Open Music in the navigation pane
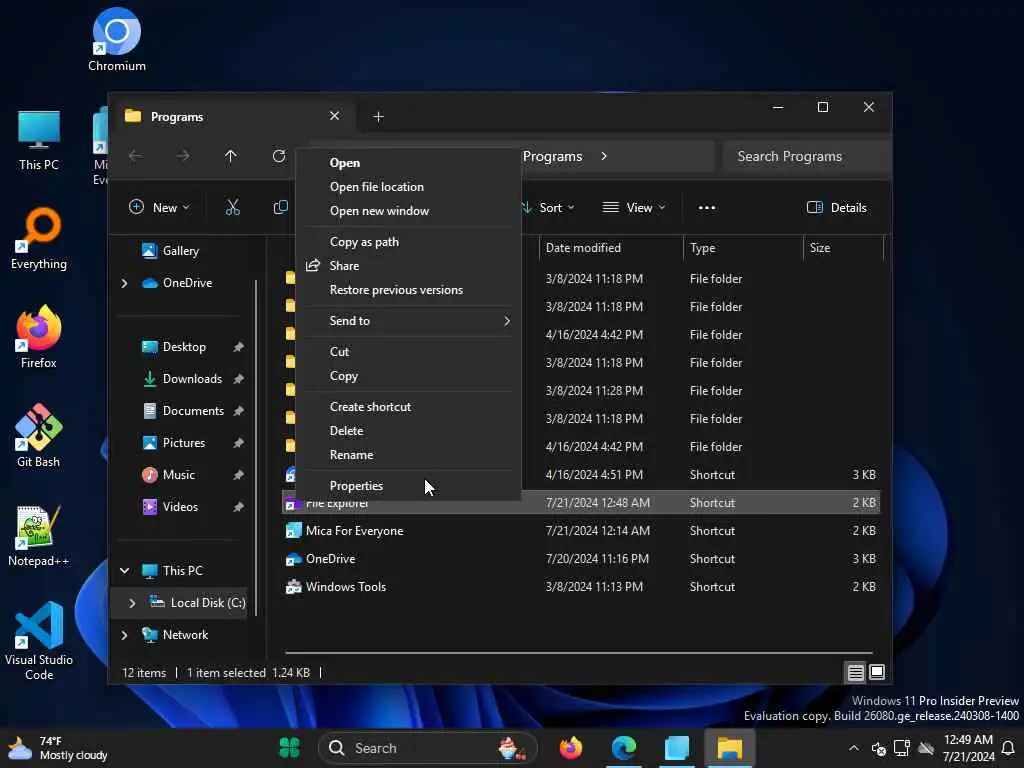 point(169,475)
